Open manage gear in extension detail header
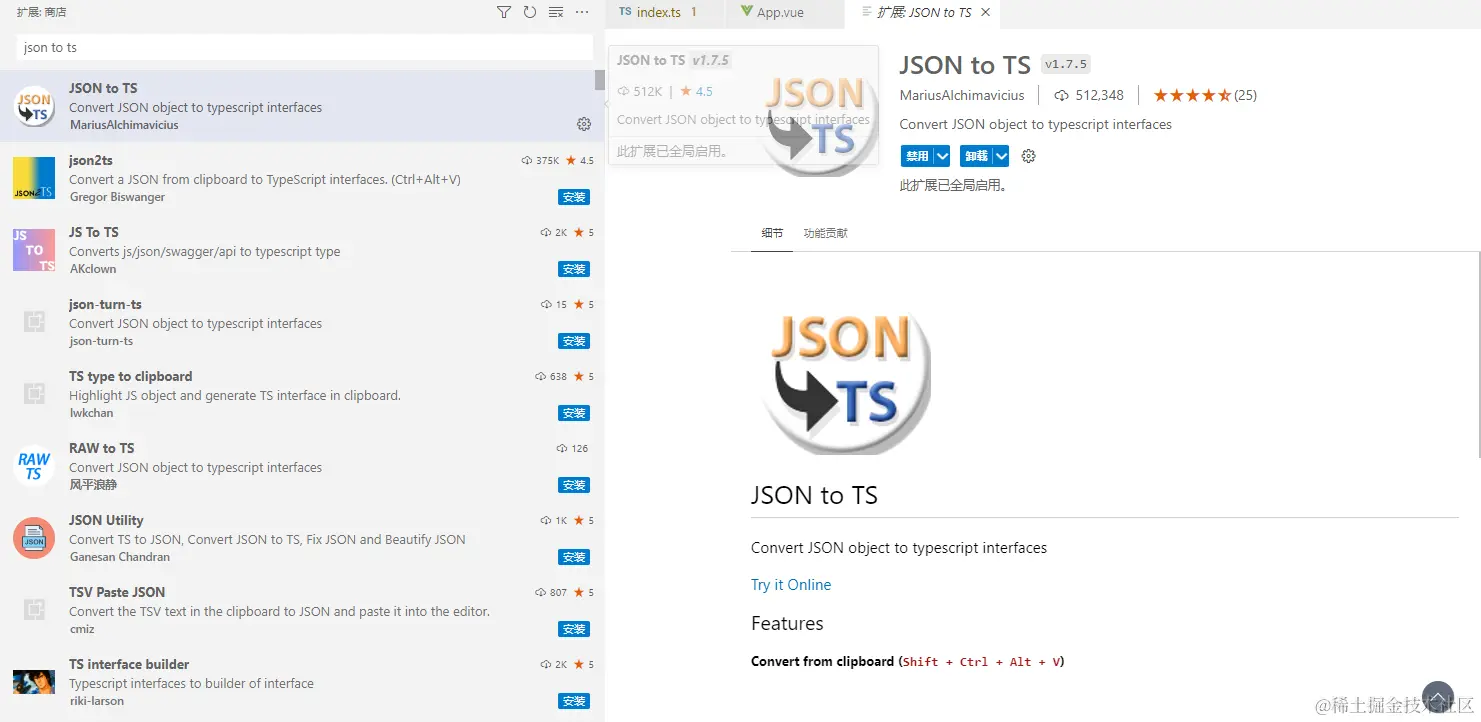Image resolution: width=1481 pixels, height=722 pixels. click(x=1029, y=156)
